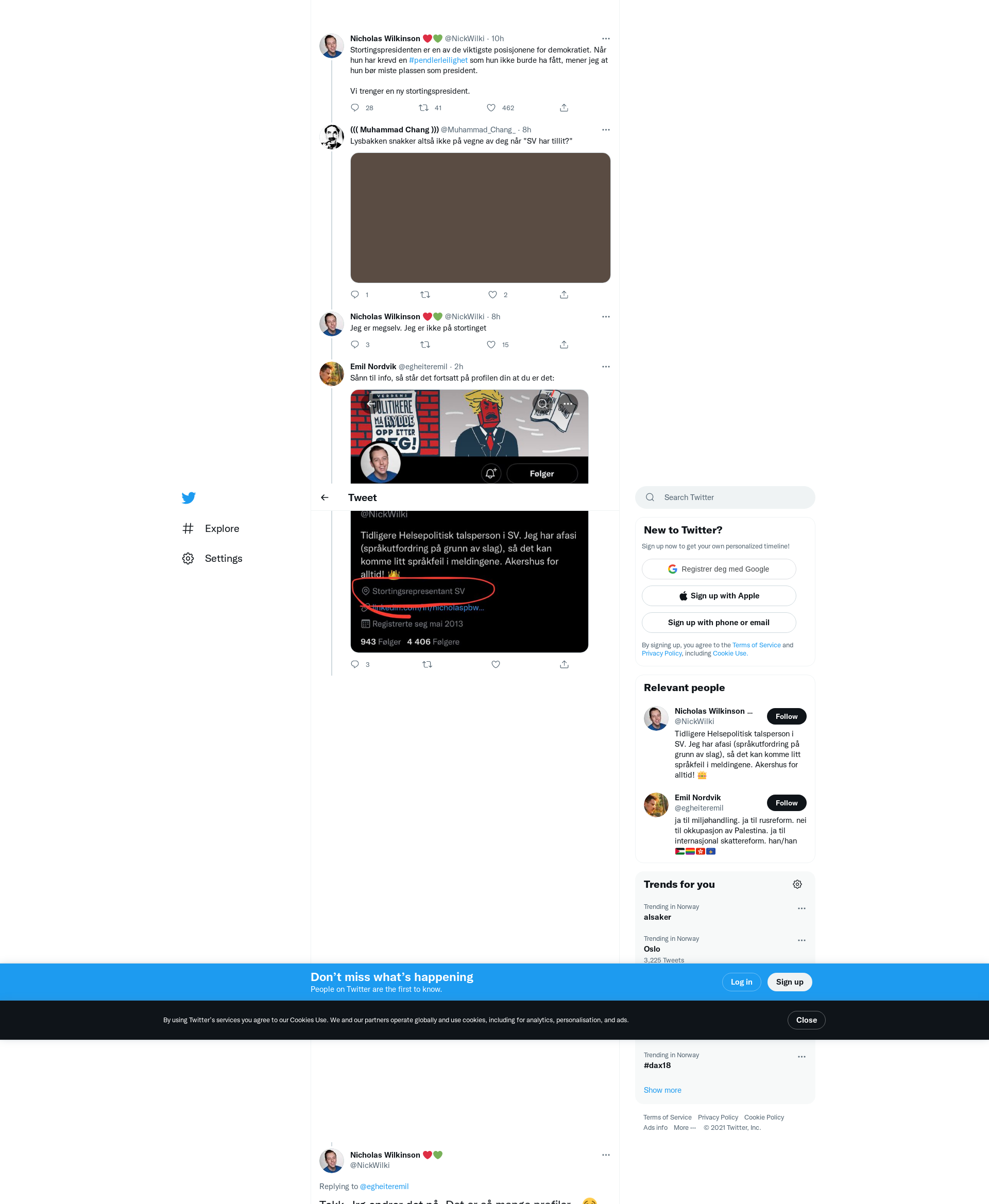Go back using the arrow beside Tweet
The width and height of the screenshot is (989, 1204).
(x=325, y=497)
